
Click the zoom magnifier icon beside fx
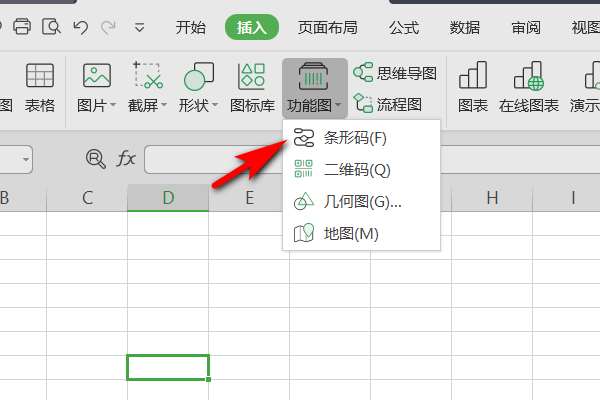(96, 159)
